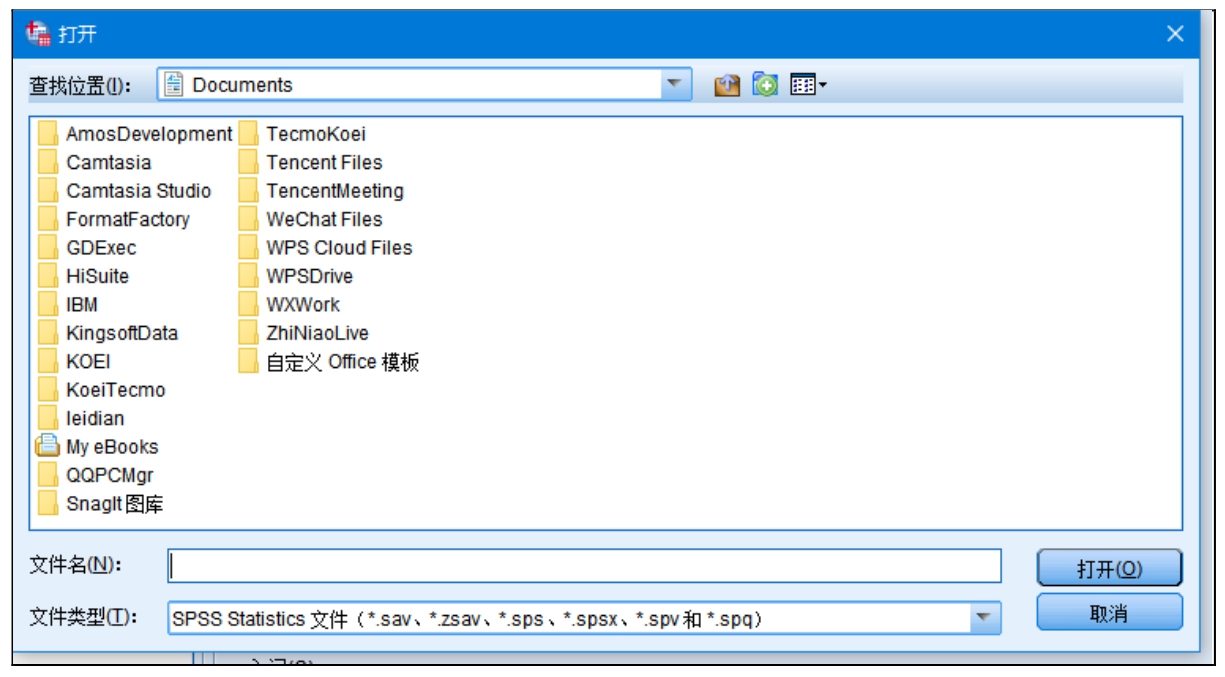Viewport: 1225px width, 677px height.
Task: Select the IBM folder
Action: 82,305
